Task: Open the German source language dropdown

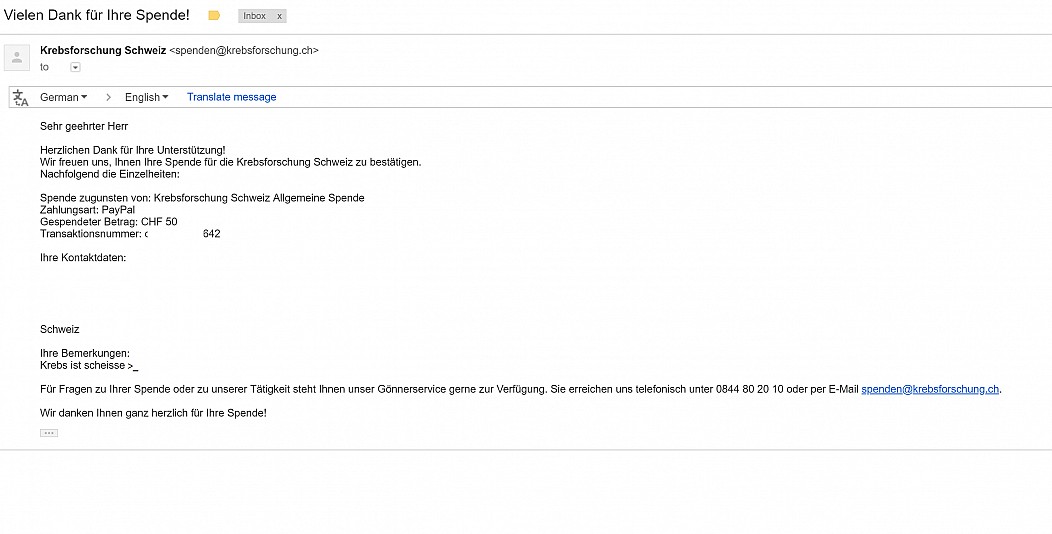Action: click(64, 97)
